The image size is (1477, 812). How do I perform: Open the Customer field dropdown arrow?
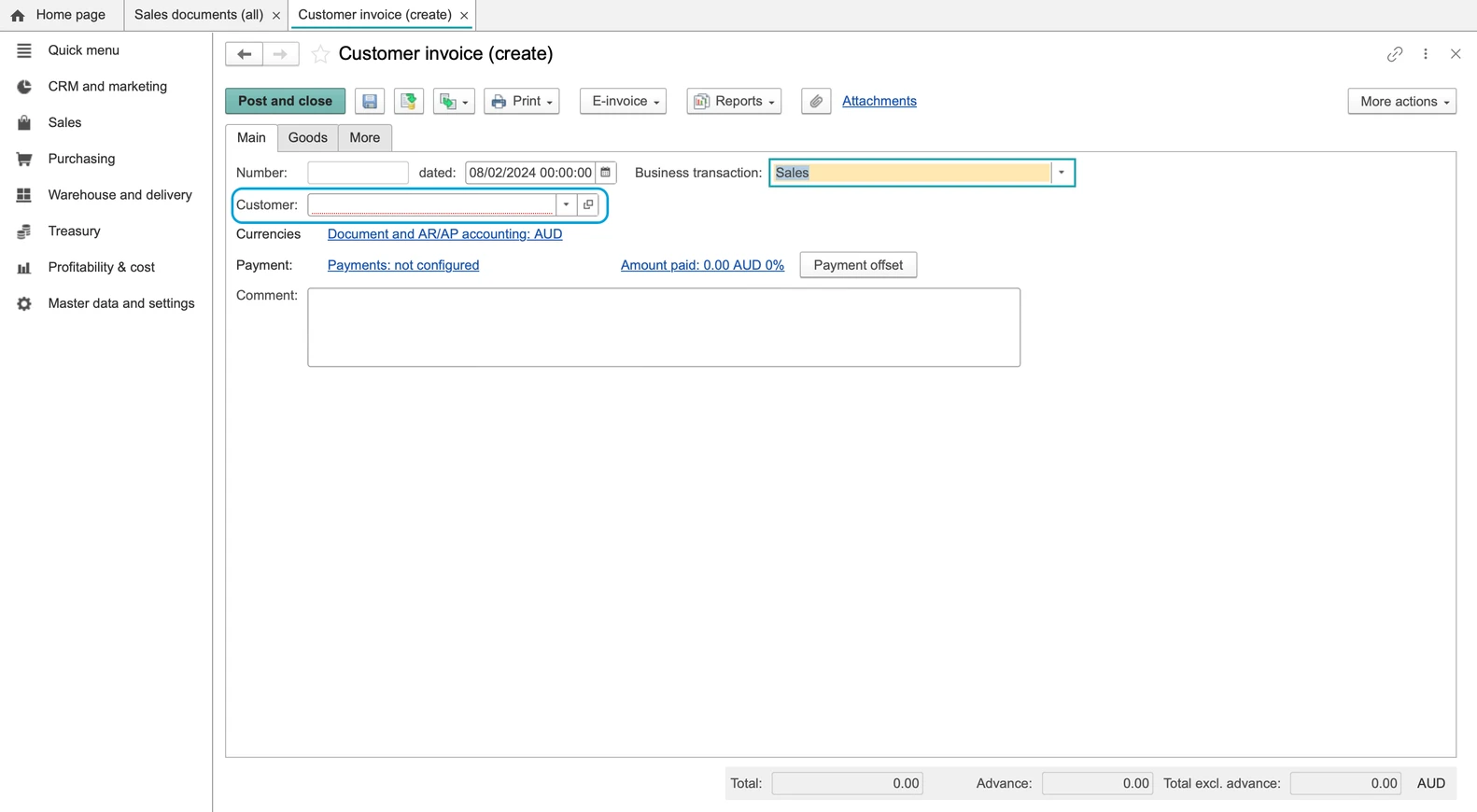pyautogui.click(x=566, y=204)
